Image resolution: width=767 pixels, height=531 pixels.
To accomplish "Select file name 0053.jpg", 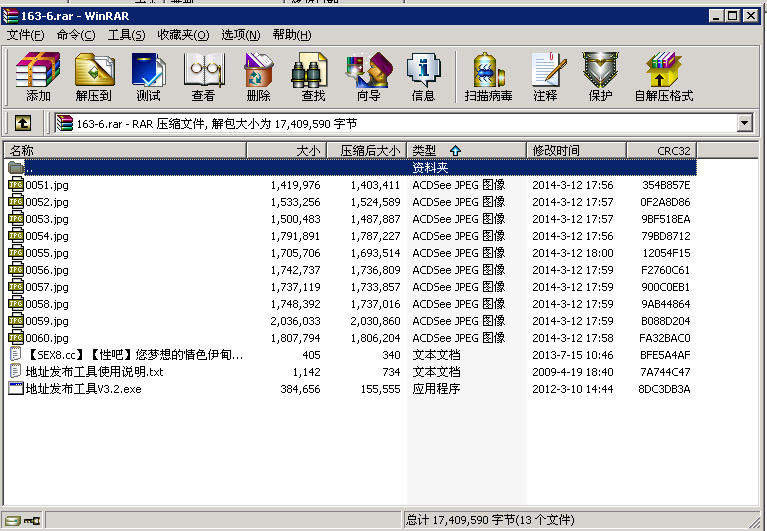I will click(x=47, y=219).
